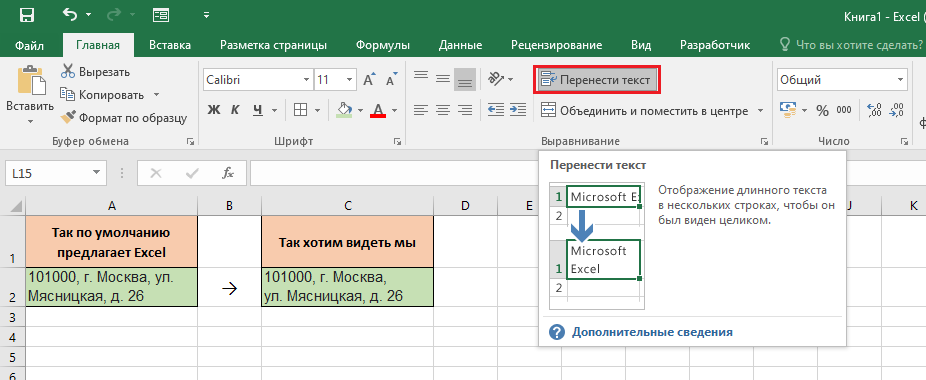Open the Файл tab

click(x=31, y=45)
